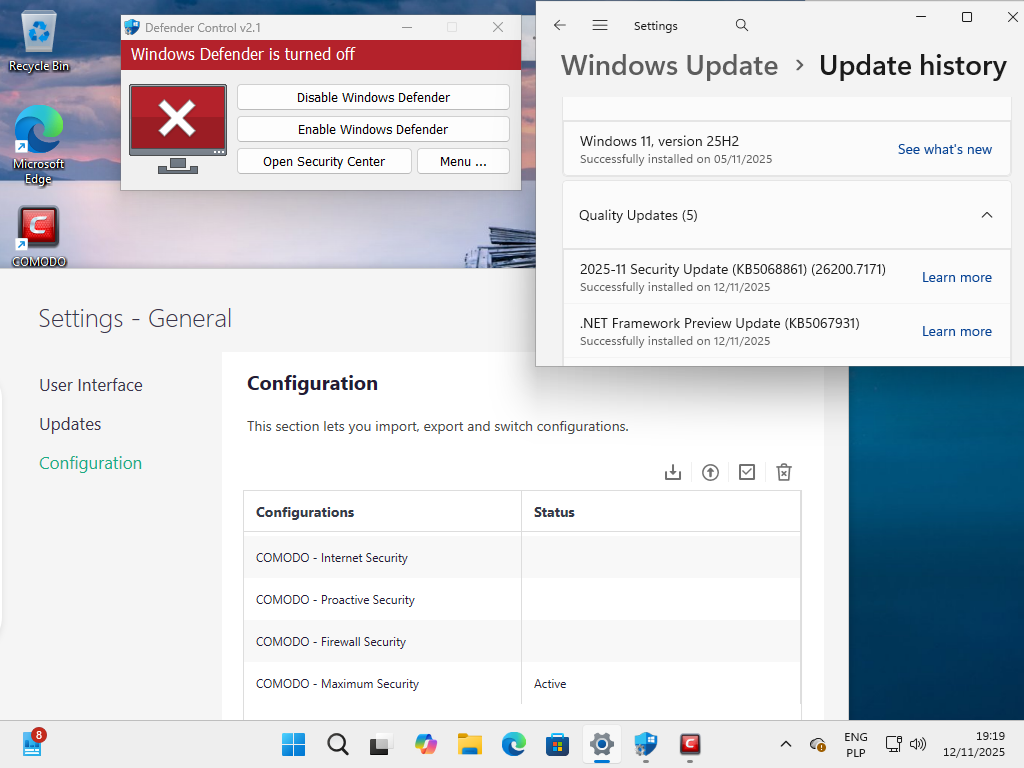Click 2025-11 Security Update (KB5068861) entry
Screen dimensions: 1024x768
click(786, 277)
